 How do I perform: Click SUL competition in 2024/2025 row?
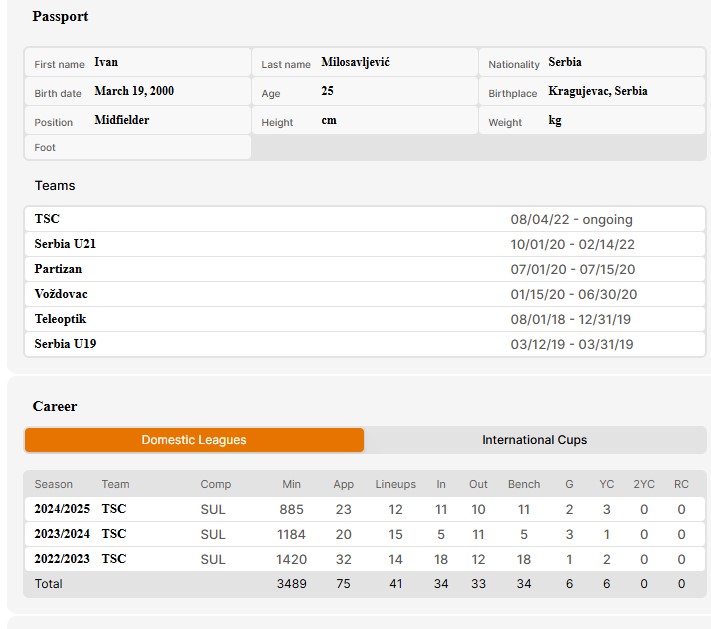[x=213, y=510]
